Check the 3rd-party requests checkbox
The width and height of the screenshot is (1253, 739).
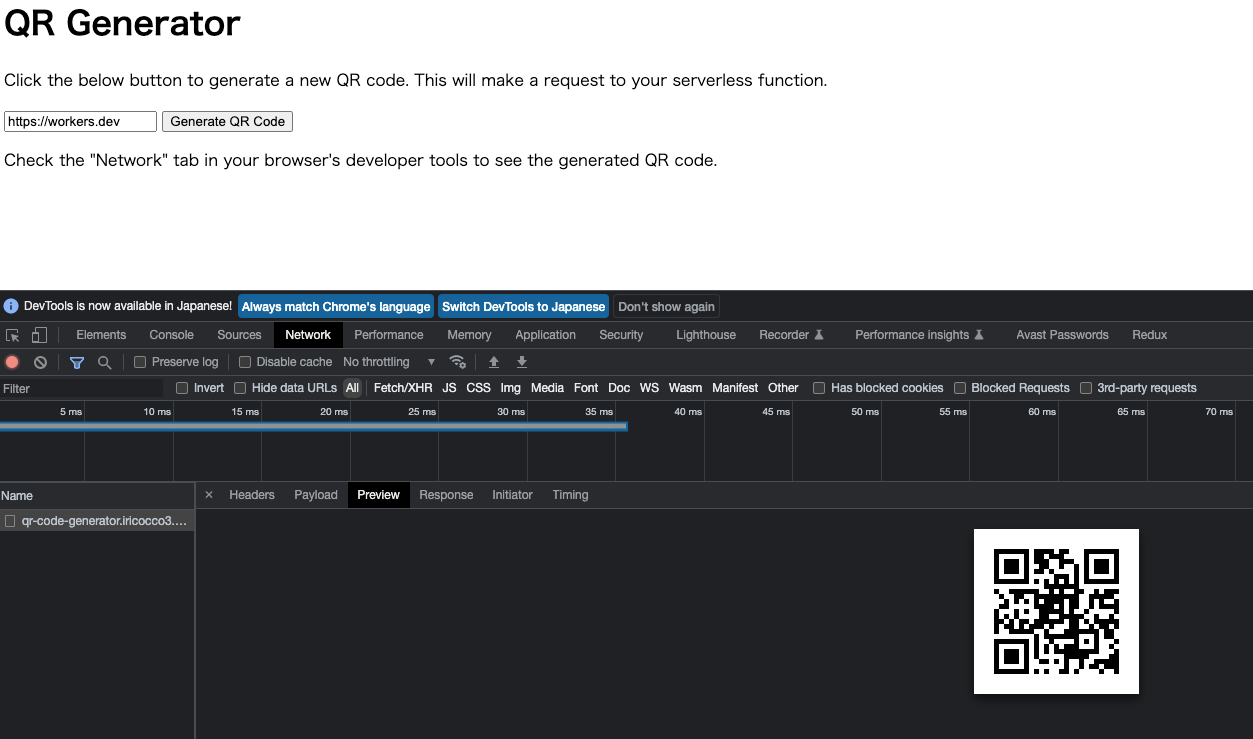pos(1086,388)
